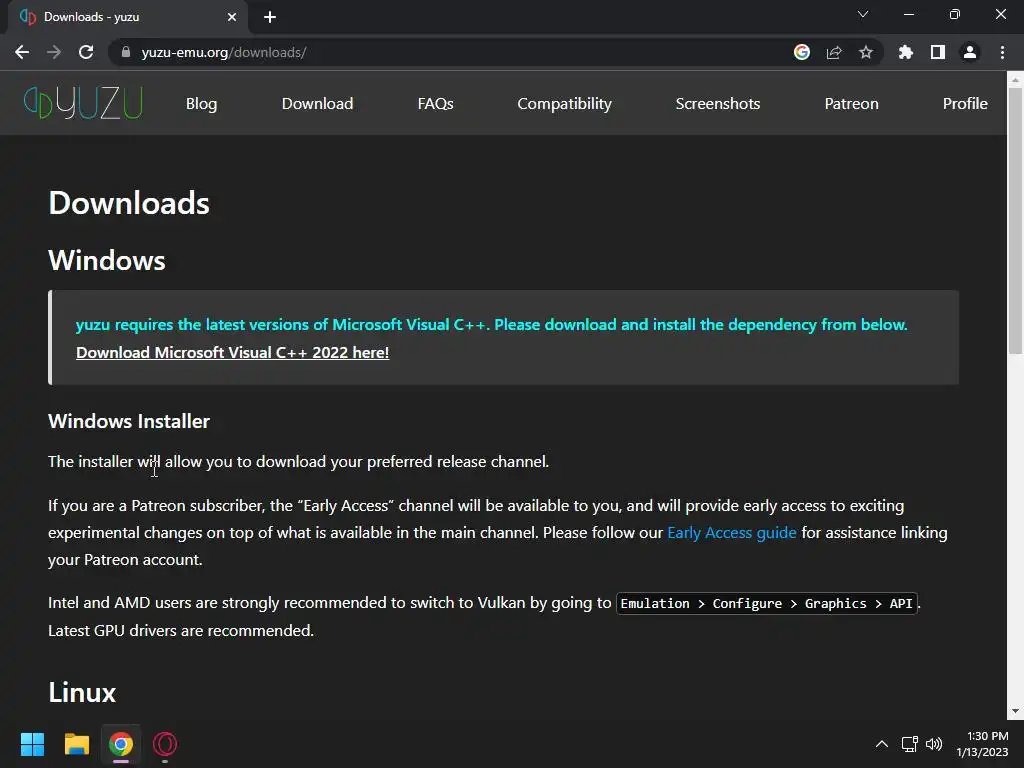Expand the tab search chevron
This screenshot has width=1024, height=768.
click(863, 14)
